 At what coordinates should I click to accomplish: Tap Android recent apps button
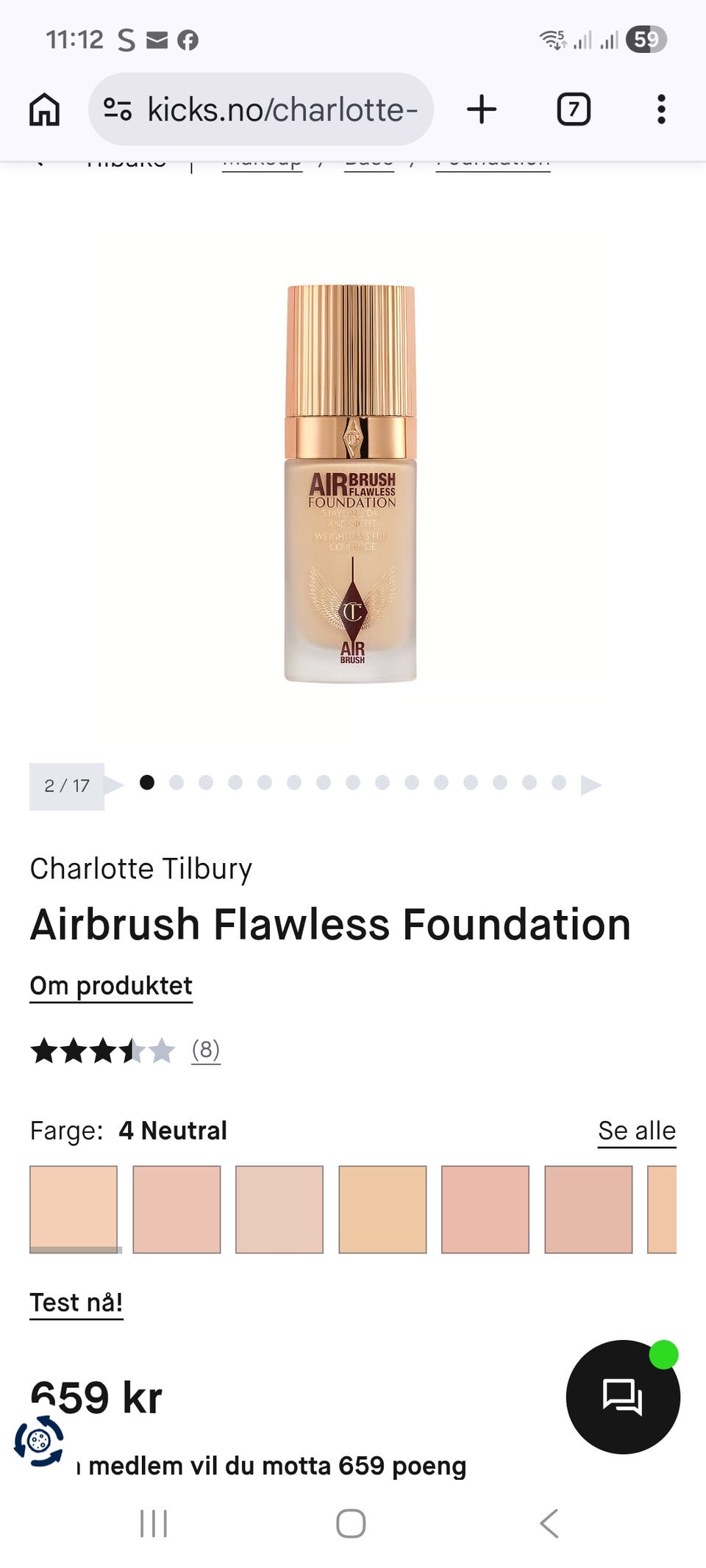tap(154, 1523)
